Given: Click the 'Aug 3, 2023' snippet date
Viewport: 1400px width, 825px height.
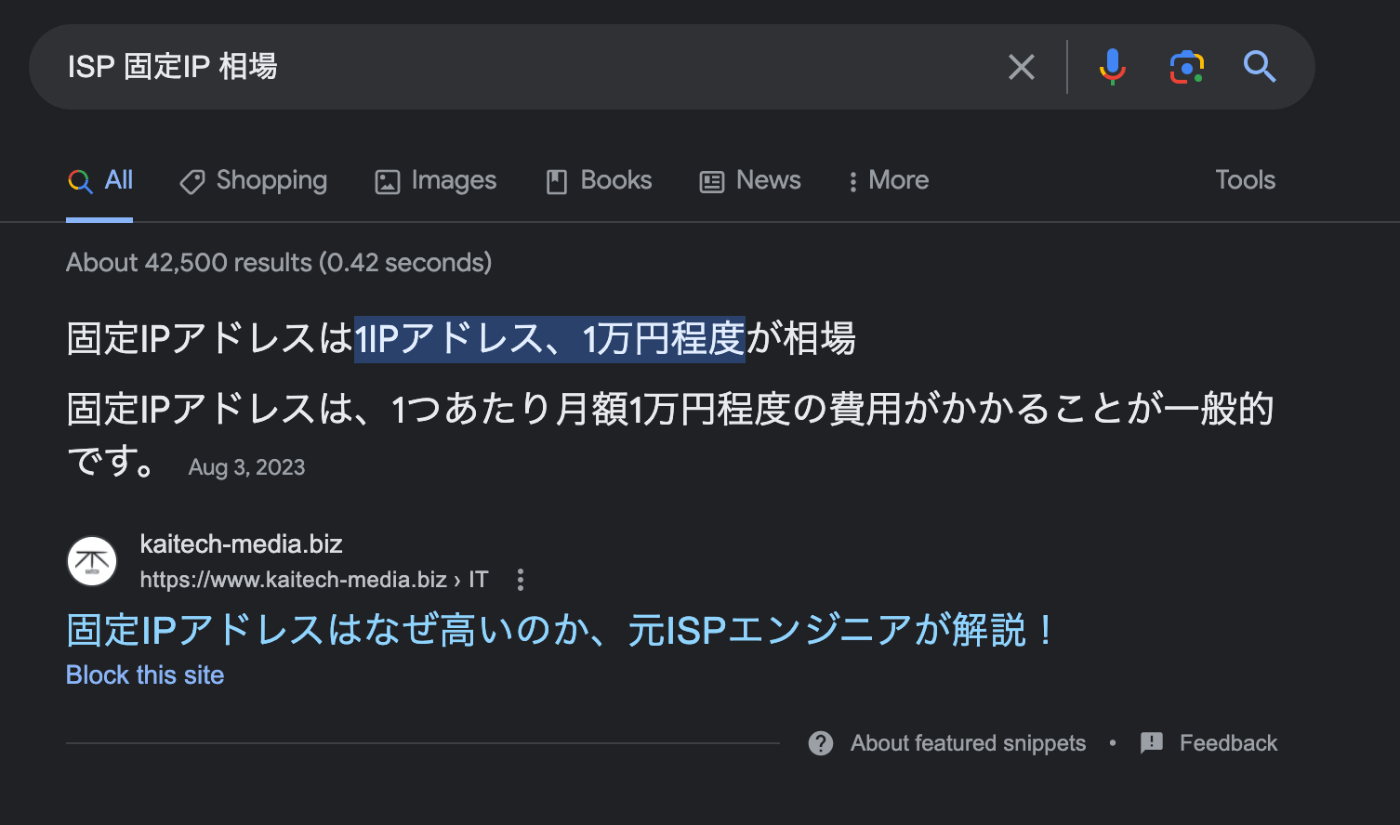Looking at the screenshot, I should tap(247, 467).
